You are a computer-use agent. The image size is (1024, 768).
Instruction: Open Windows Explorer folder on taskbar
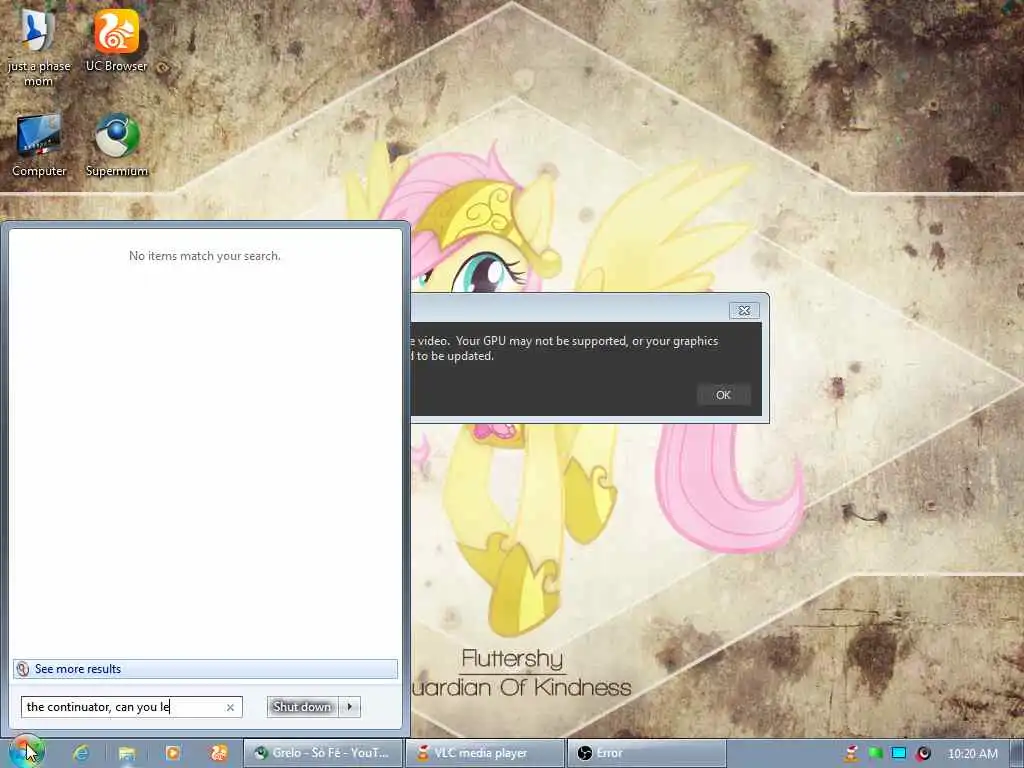127,753
